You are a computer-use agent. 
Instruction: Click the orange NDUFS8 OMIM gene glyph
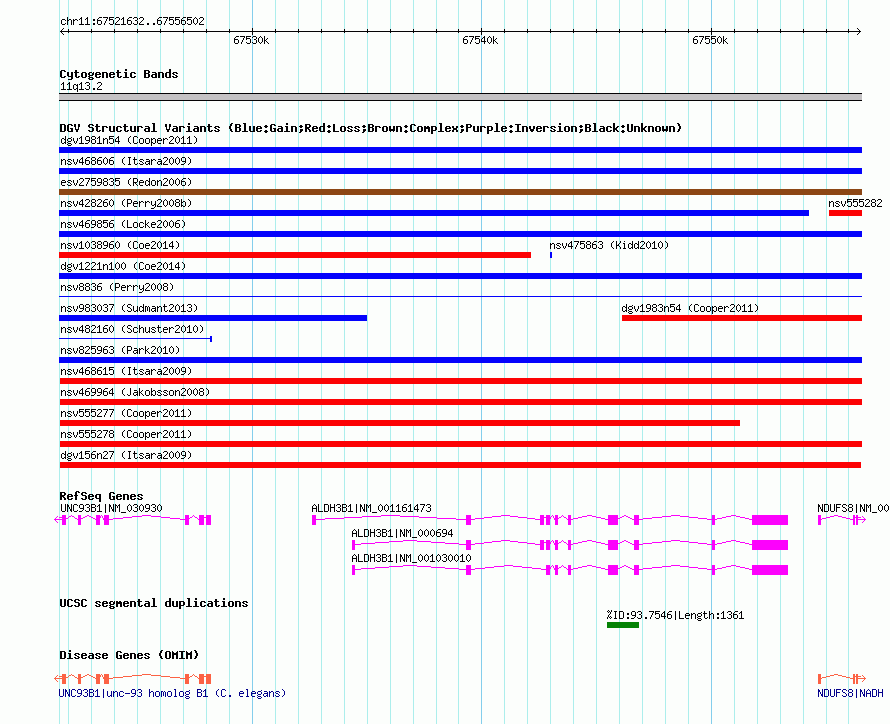tap(842, 678)
